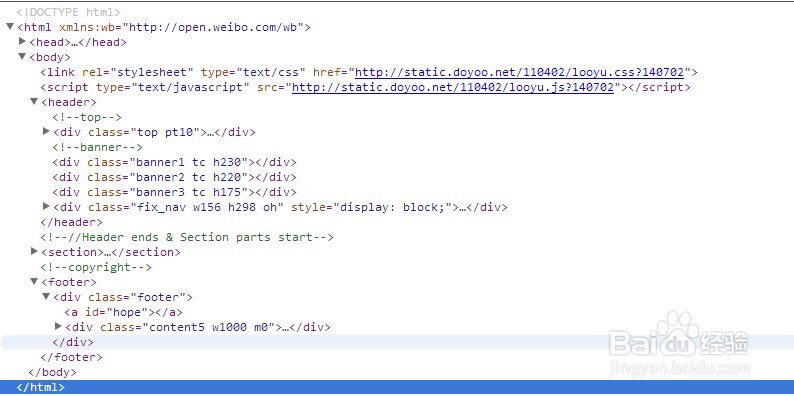Screen dimensions: 794x396
Task: Click the open.weibo.com namespace attribute value
Action: coord(213,27)
